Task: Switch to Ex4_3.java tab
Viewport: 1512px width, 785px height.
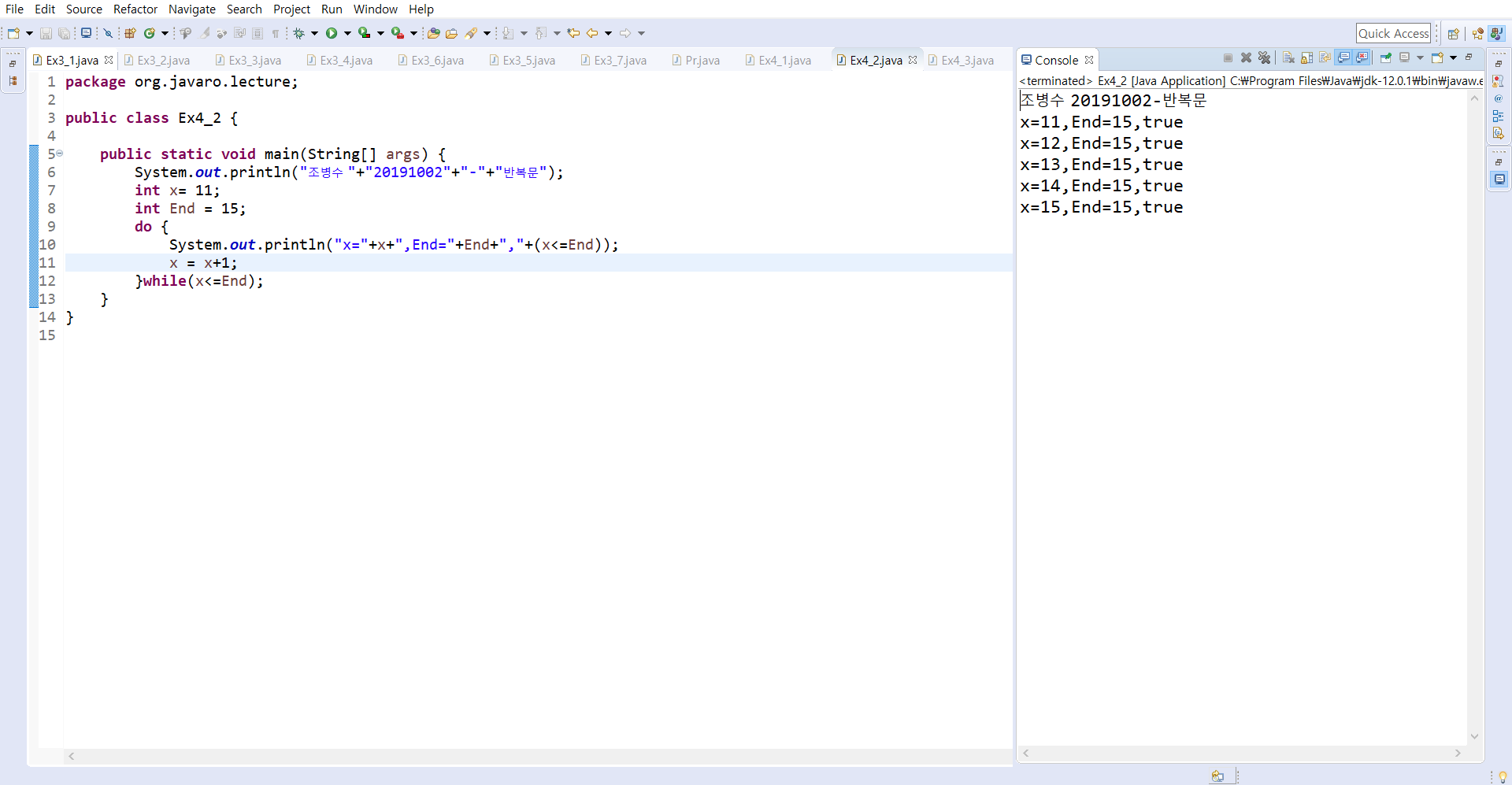Action: (x=961, y=60)
